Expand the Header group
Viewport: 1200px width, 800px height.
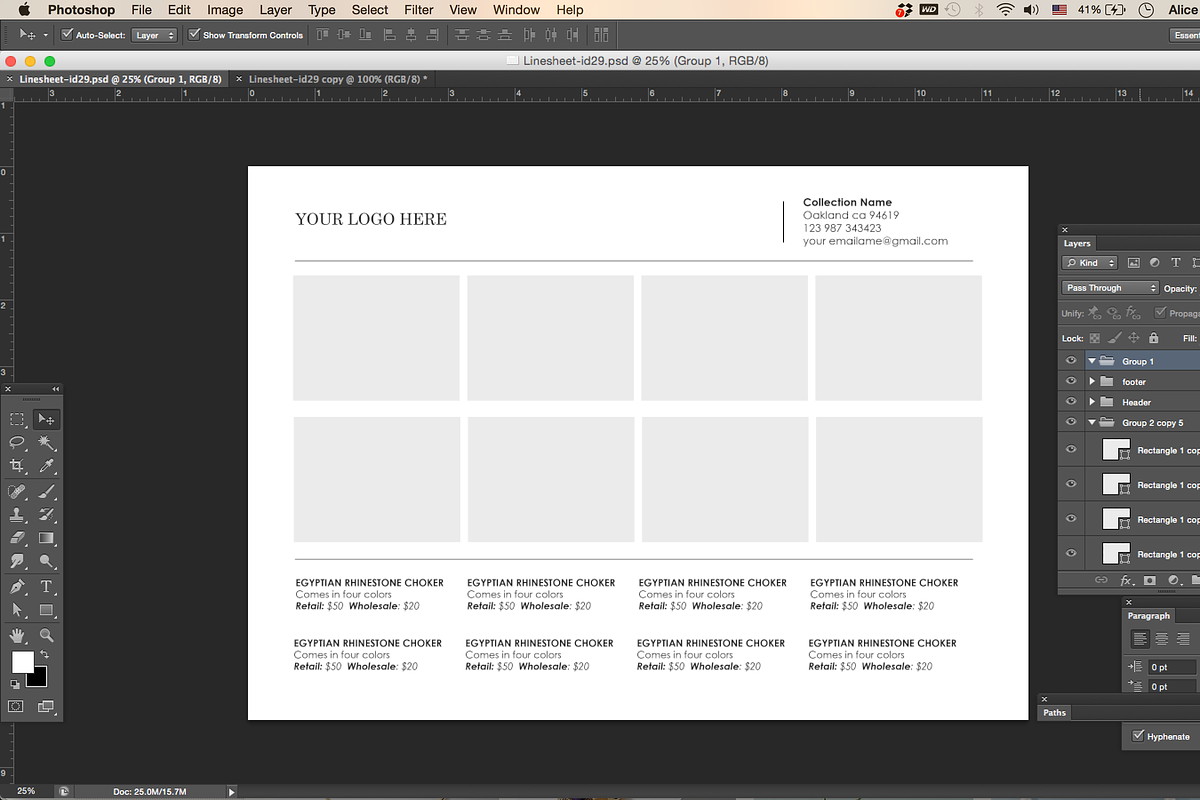[x=1092, y=402]
